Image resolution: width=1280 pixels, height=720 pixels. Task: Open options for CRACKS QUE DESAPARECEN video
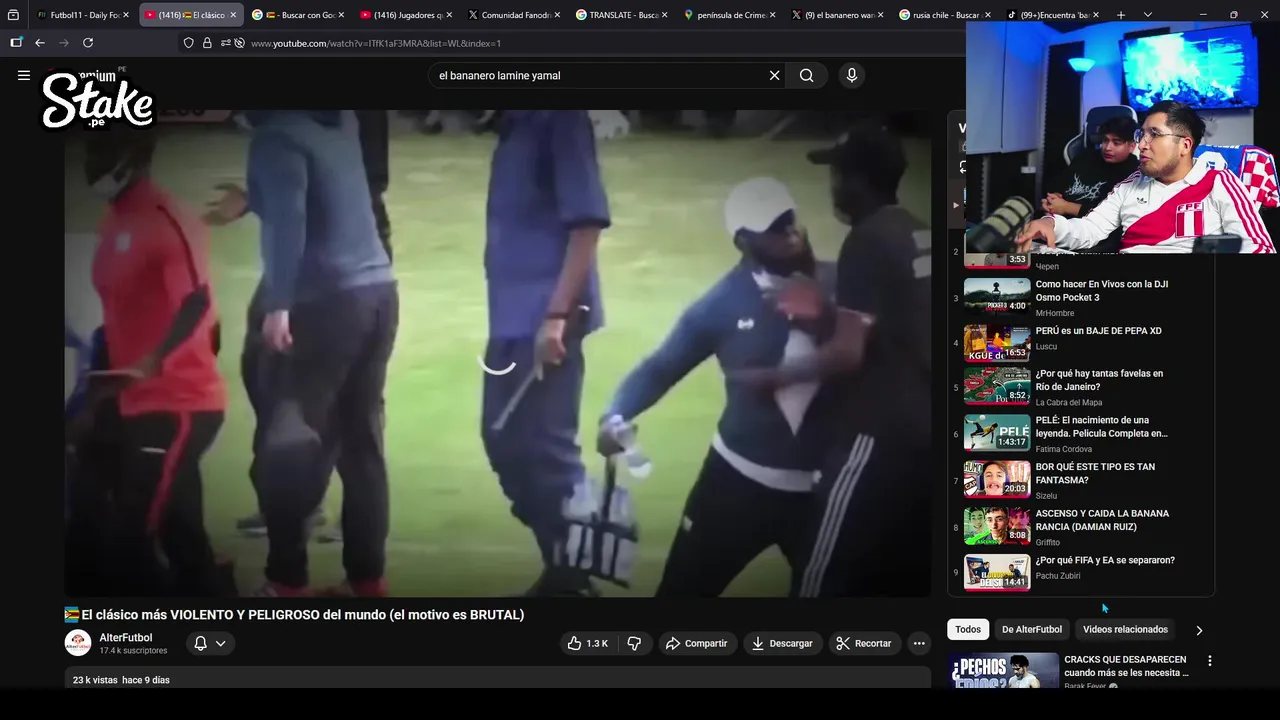pyautogui.click(x=1209, y=661)
